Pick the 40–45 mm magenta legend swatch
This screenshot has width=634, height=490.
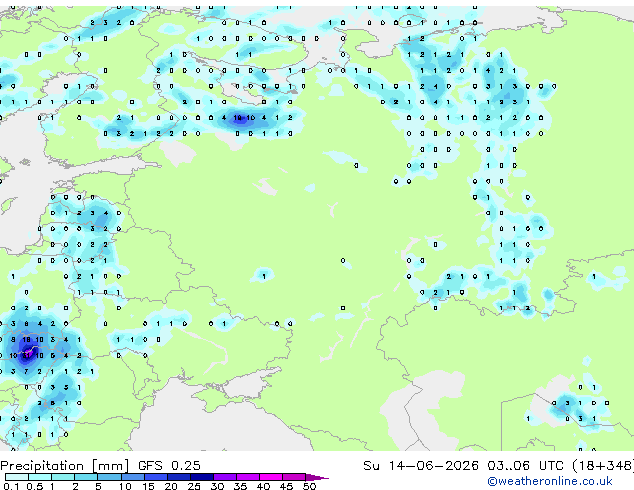(271, 477)
